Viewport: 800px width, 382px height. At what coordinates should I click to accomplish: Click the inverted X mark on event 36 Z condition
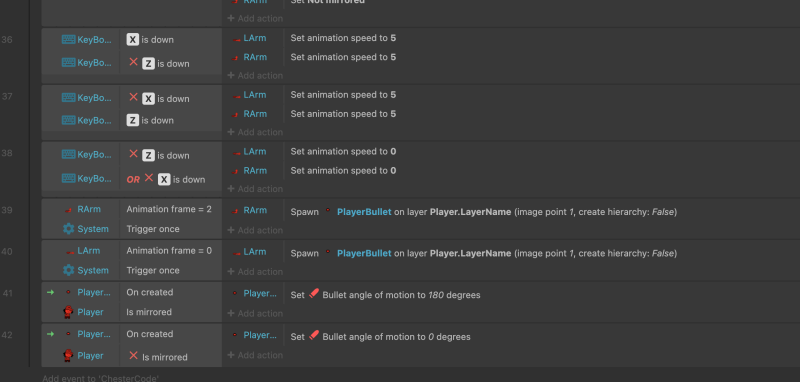point(133,62)
